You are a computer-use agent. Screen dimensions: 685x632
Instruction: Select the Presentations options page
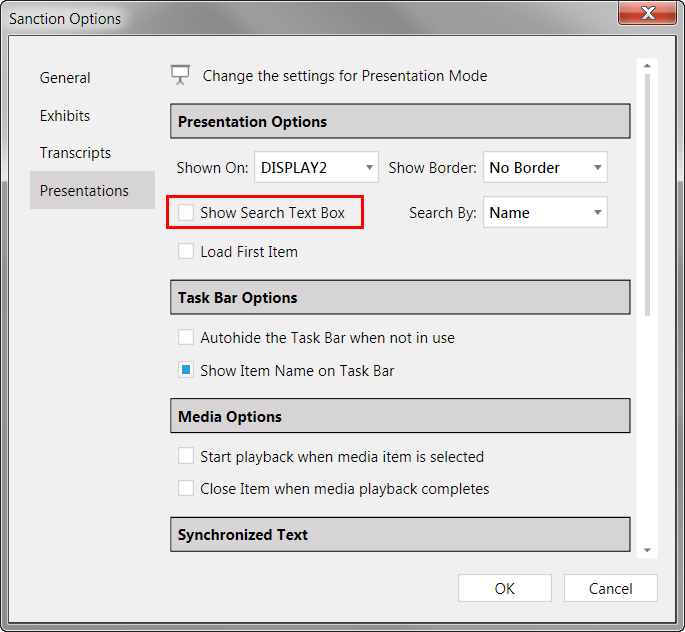click(x=92, y=190)
